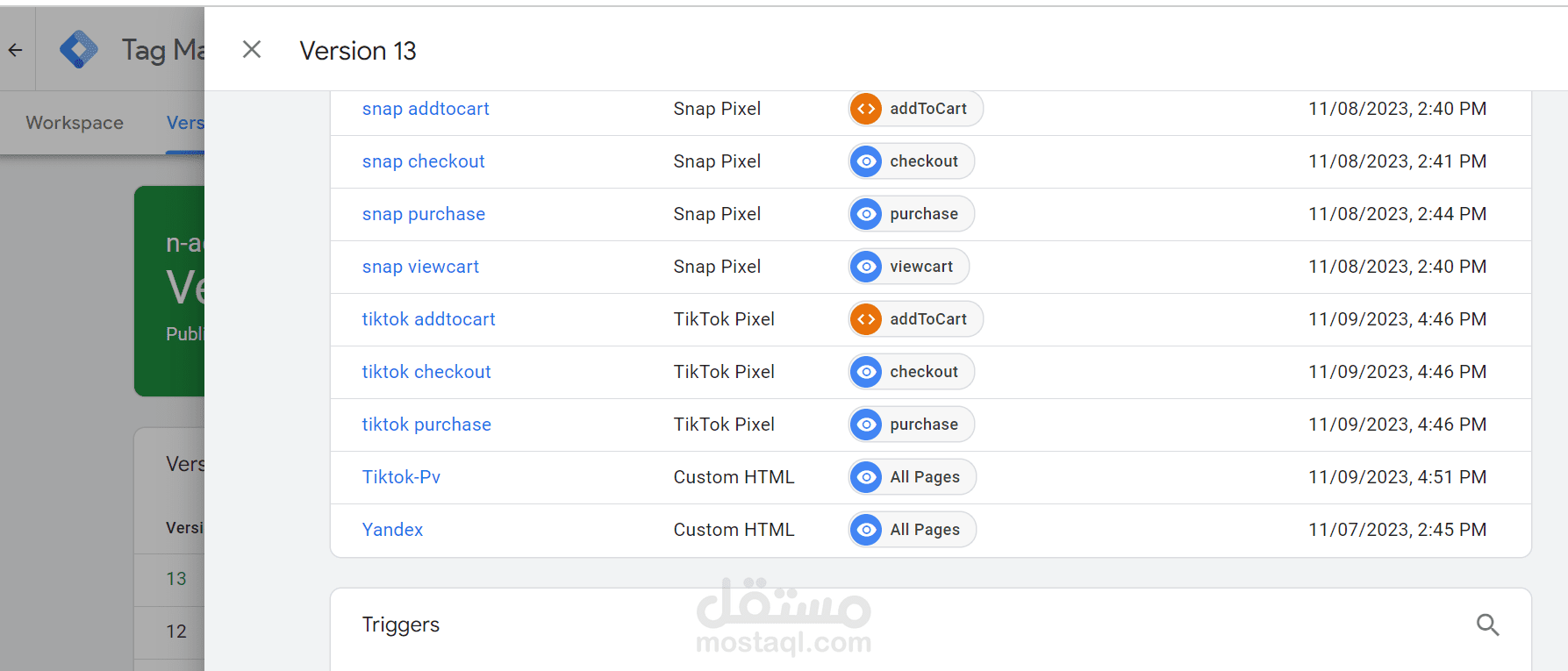Screen dimensions: 1568x671
Task: Click the orange addToCart icon for snap addtocart
Action: point(866,109)
